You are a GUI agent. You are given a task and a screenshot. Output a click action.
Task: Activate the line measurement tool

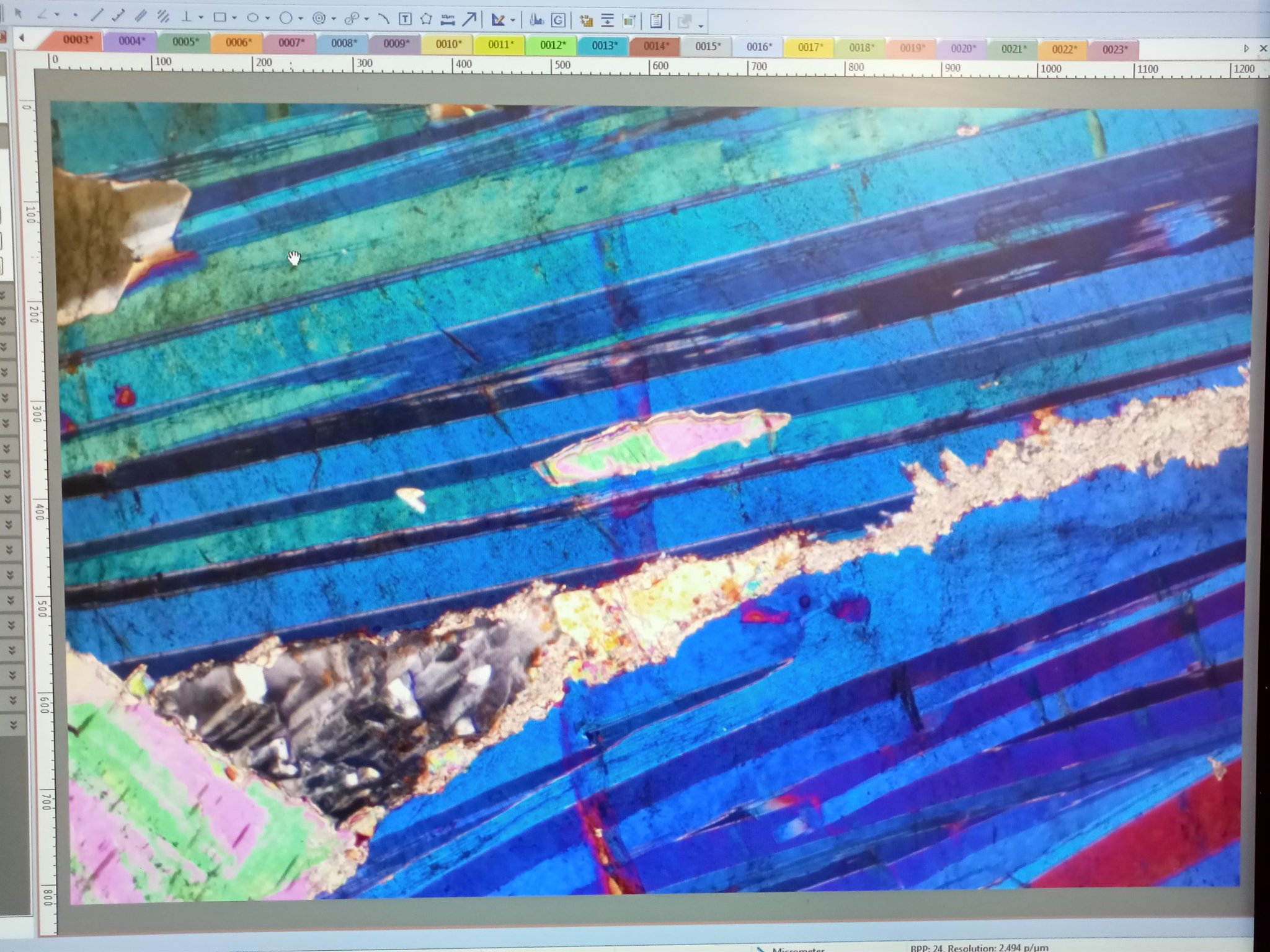coord(97,17)
